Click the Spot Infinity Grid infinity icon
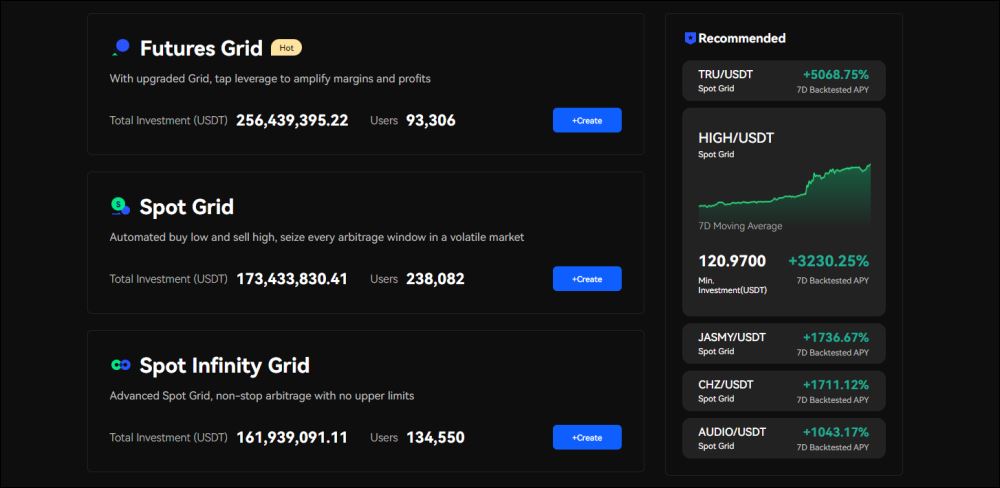 [120, 365]
